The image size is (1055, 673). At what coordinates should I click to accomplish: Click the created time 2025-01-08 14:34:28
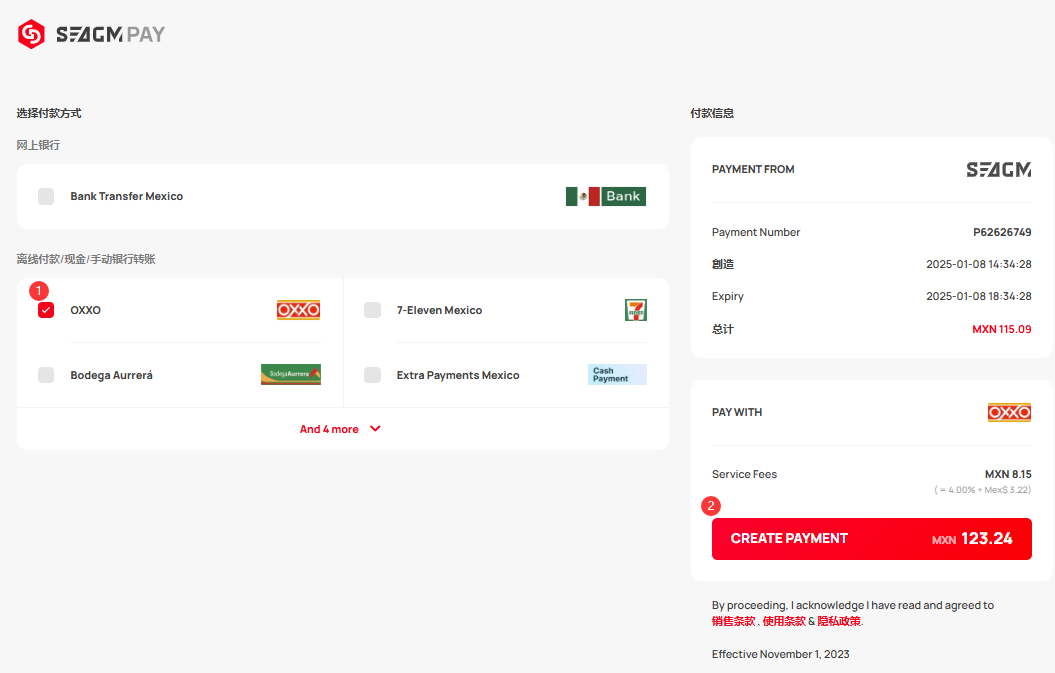click(x=978, y=264)
